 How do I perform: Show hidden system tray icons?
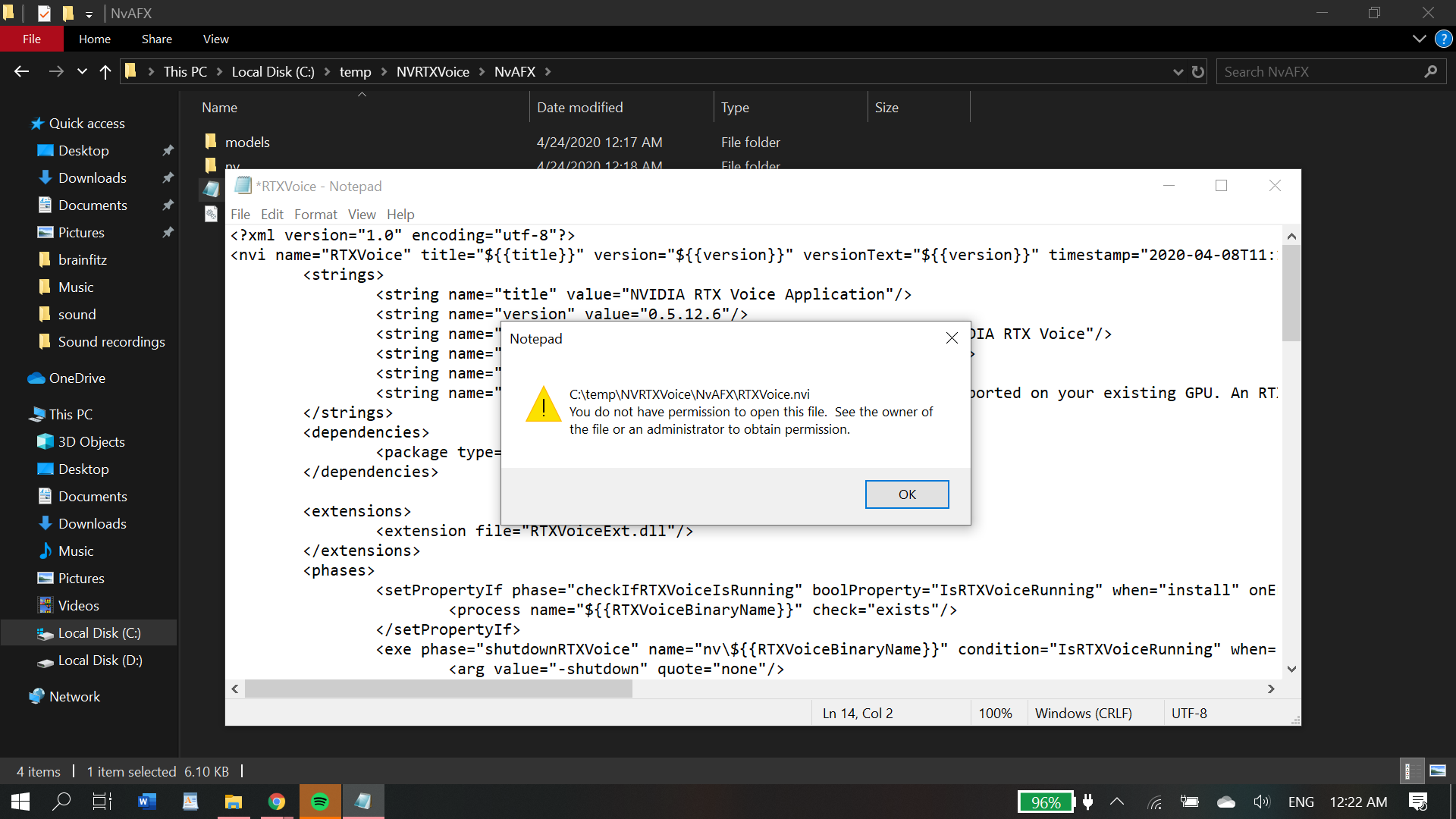click(1117, 802)
